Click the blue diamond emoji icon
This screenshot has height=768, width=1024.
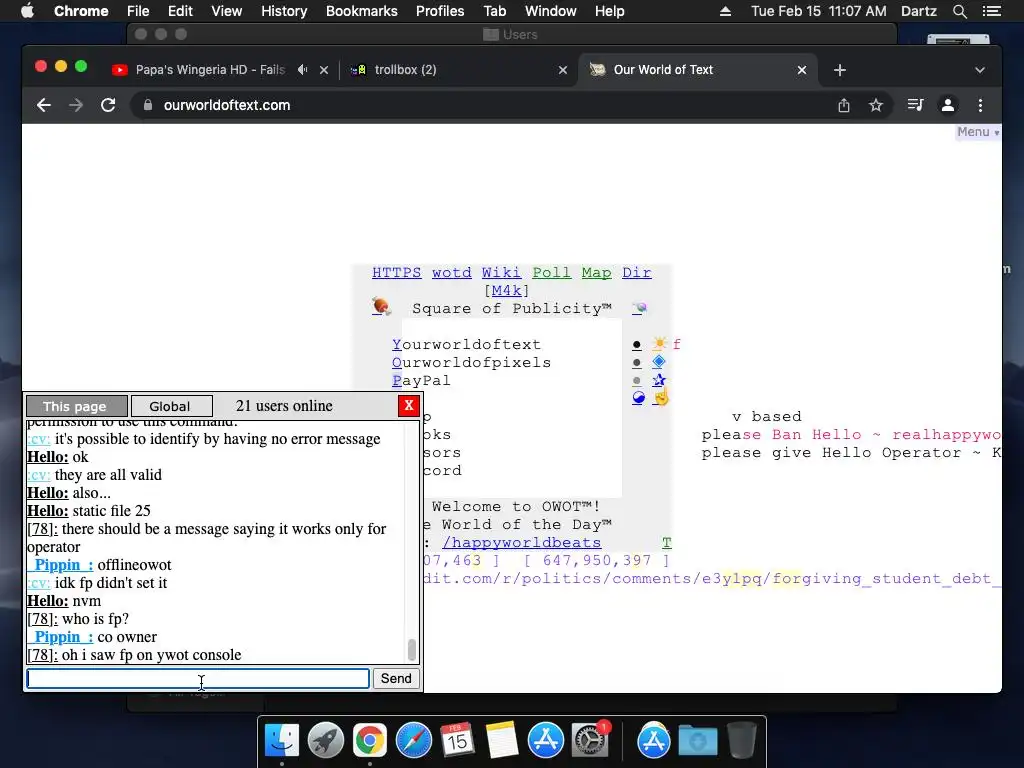coord(658,362)
